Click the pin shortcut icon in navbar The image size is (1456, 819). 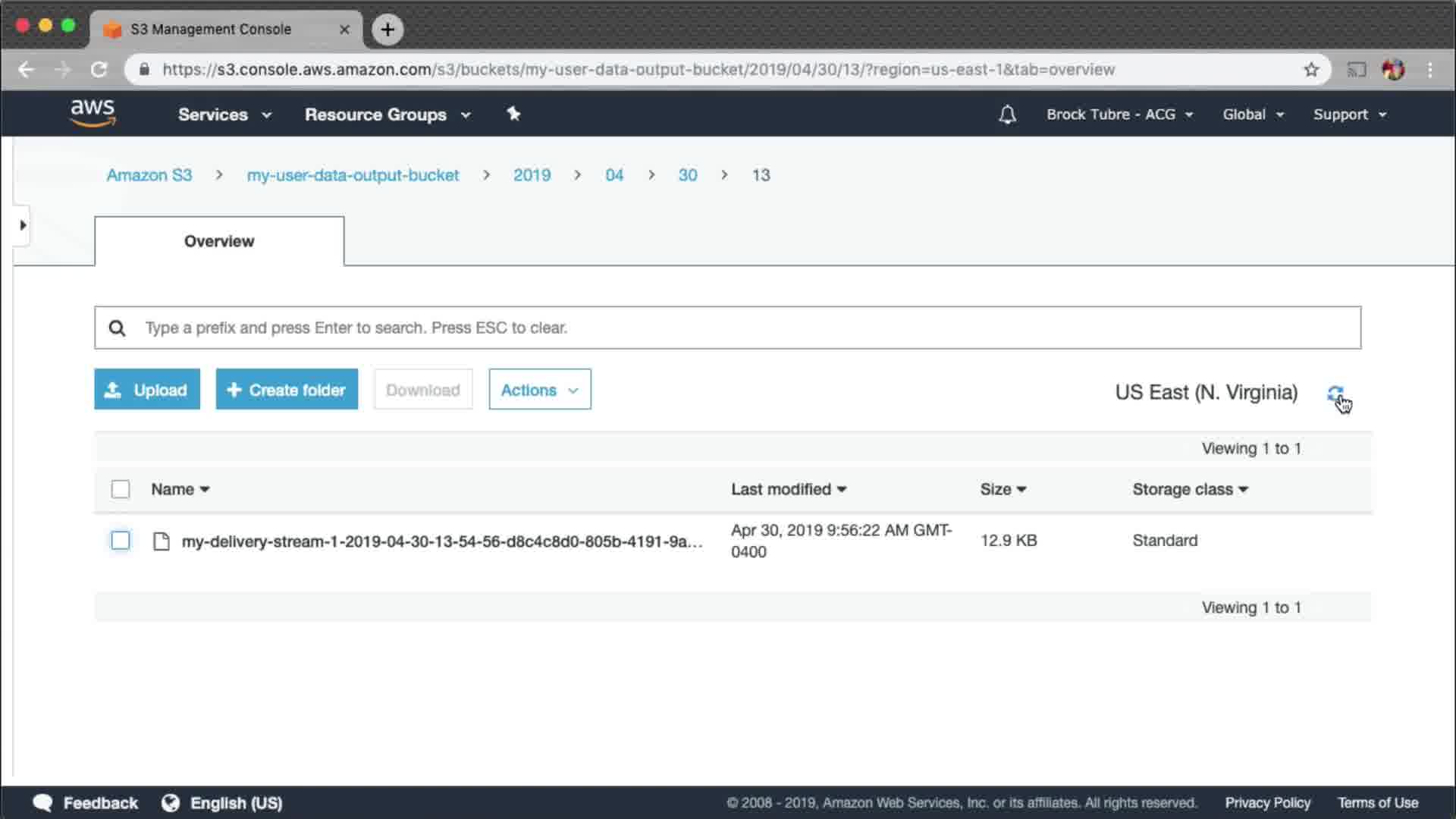point(513,114)
